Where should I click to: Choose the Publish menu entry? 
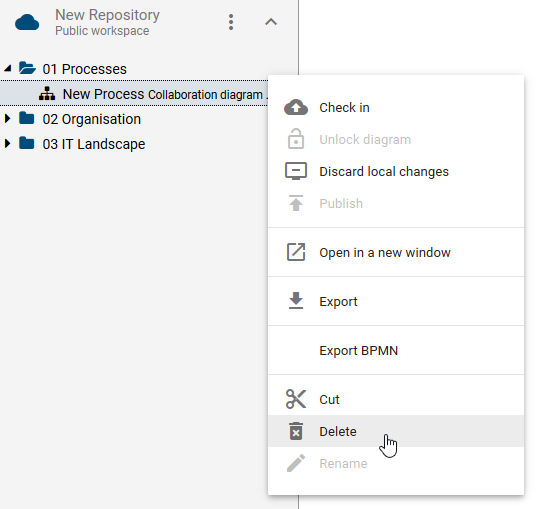[396, 203]
